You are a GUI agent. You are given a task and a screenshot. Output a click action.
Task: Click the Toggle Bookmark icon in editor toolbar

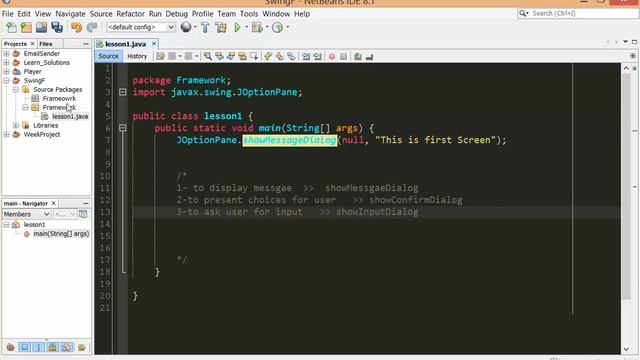[291, 56]
